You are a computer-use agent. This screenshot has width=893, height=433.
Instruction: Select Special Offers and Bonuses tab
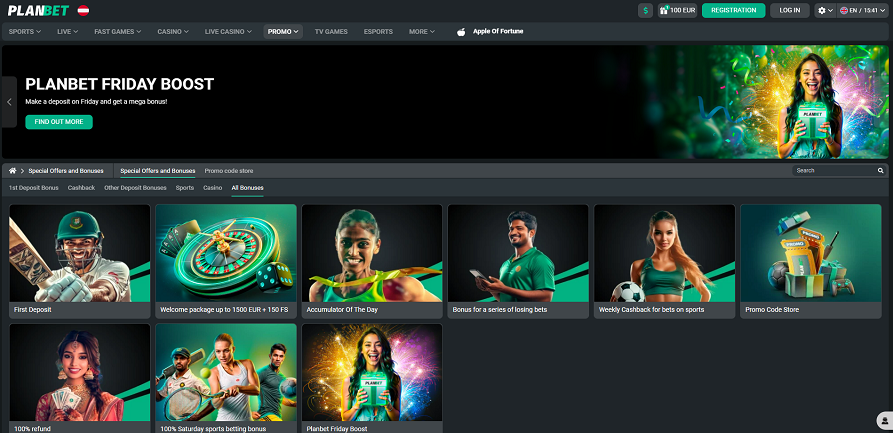[x=158, y=171]
